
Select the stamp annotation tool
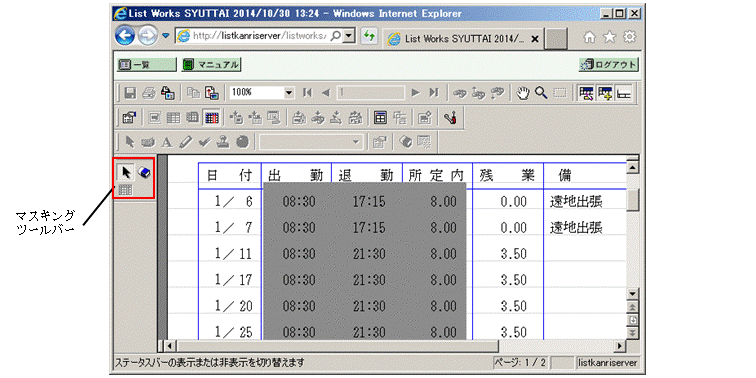(x=223, y=142)
